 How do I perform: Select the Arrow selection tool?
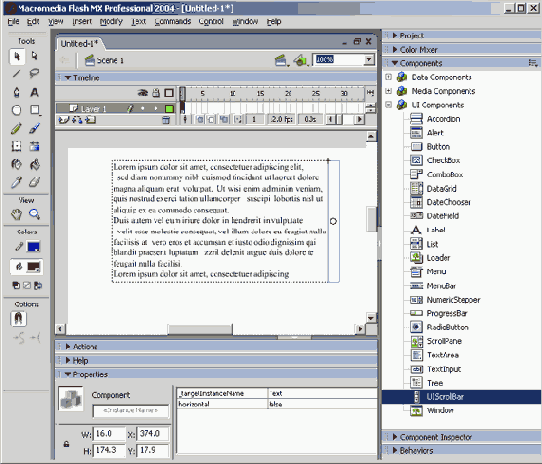[x=17, y=56]
